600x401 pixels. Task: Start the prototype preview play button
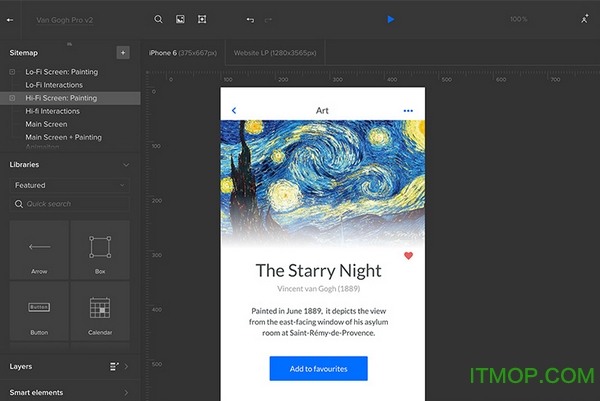click(x=391, y=19)
